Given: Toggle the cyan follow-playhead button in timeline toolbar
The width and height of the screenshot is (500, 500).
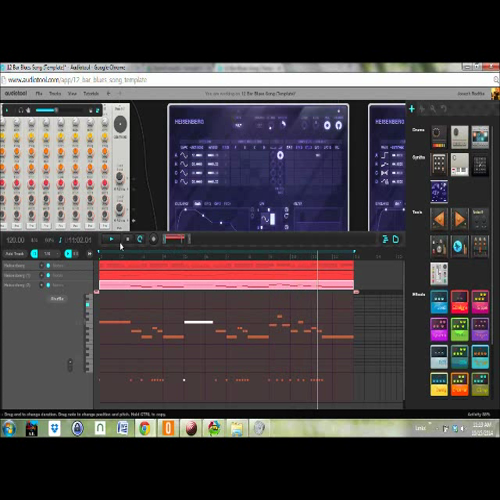Looking at the screenshot, I should tap(68, 254).
